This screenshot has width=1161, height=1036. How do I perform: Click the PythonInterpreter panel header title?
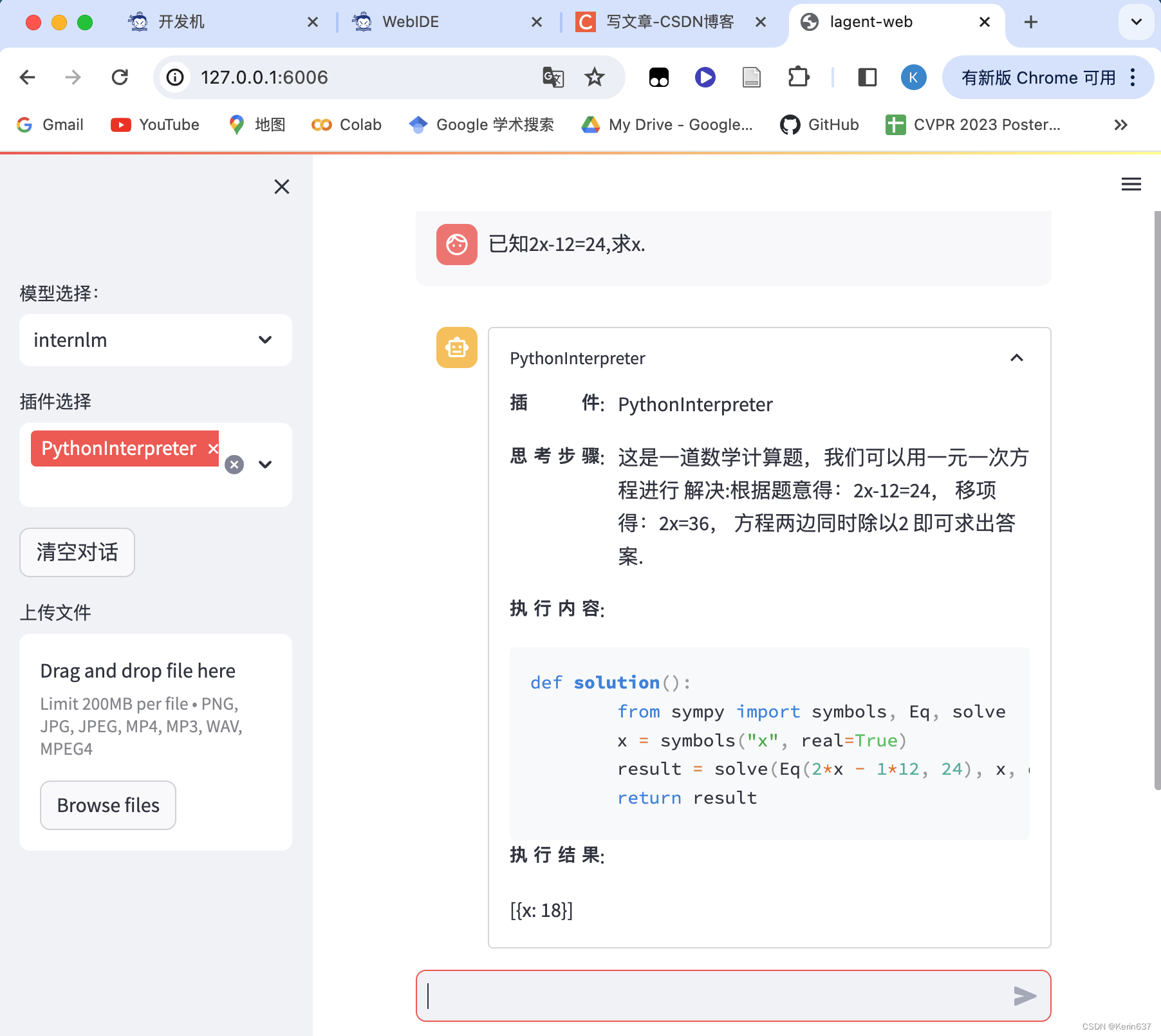point(577,358)
